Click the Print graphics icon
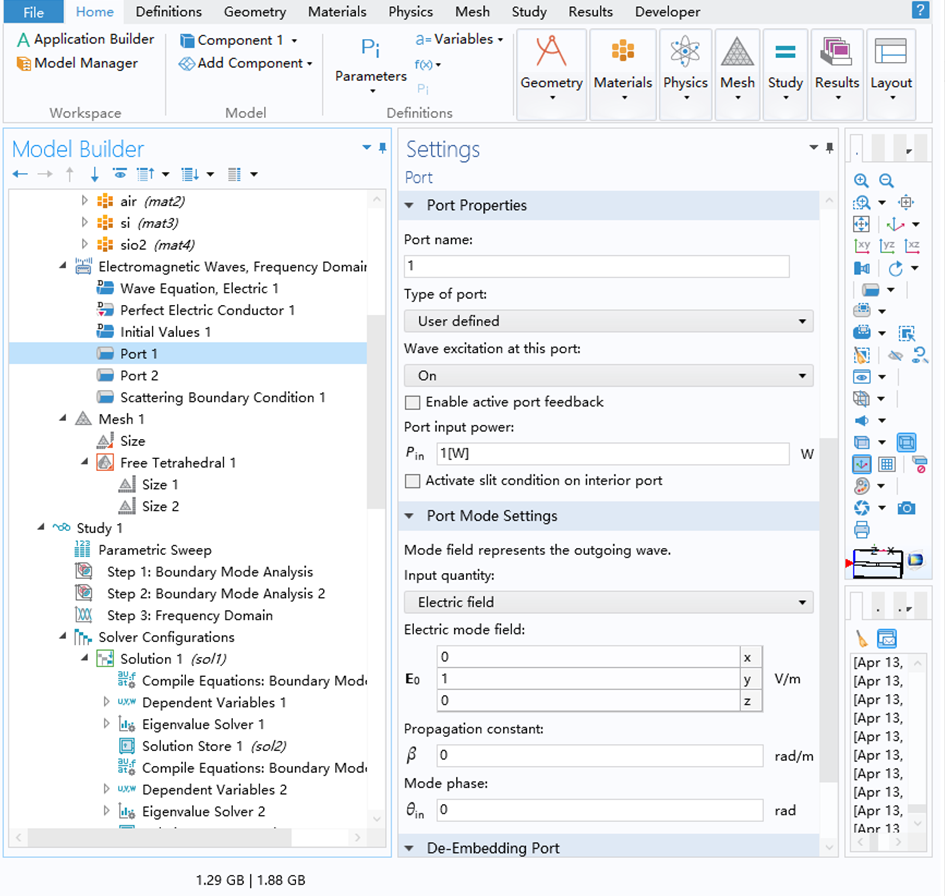The width and height of the screenshot is (945, 896). tap(862, 530)
